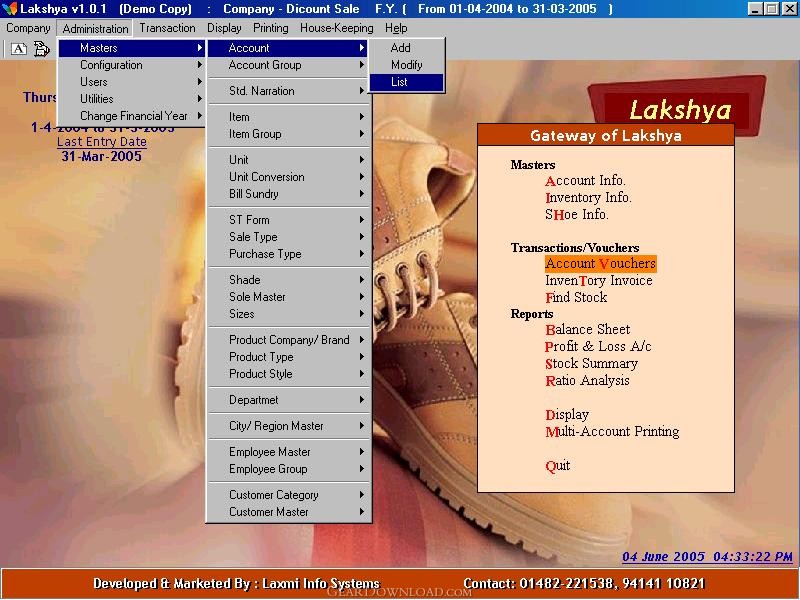Choose Customer Category from Masters menu
800x600 pixels.
pyautogui.click(x=288, y=495)
